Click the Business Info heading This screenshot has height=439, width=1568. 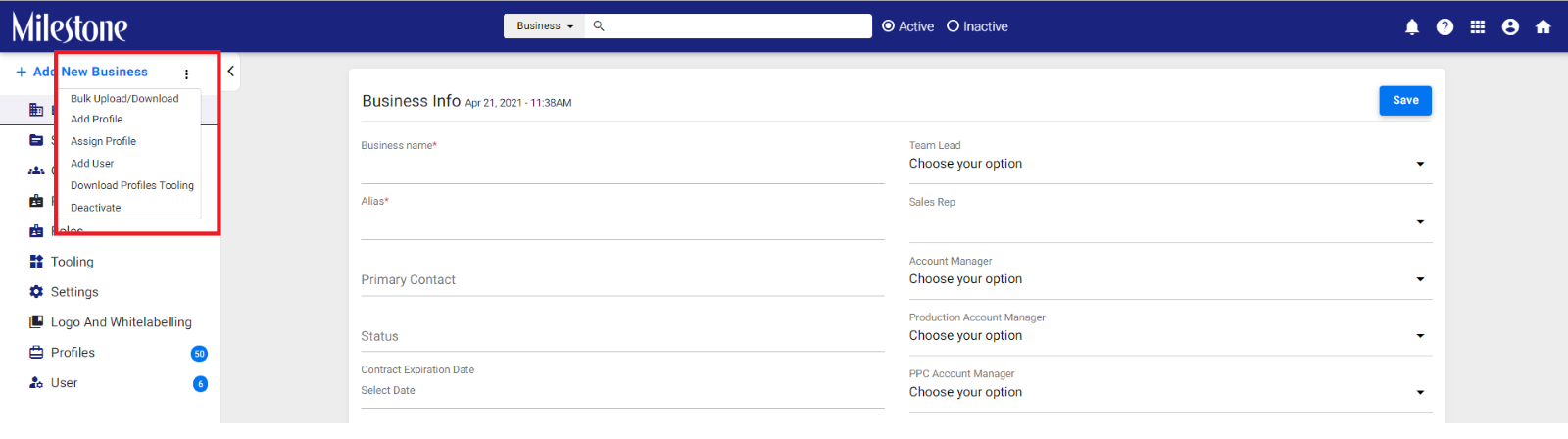click(411, 101)
